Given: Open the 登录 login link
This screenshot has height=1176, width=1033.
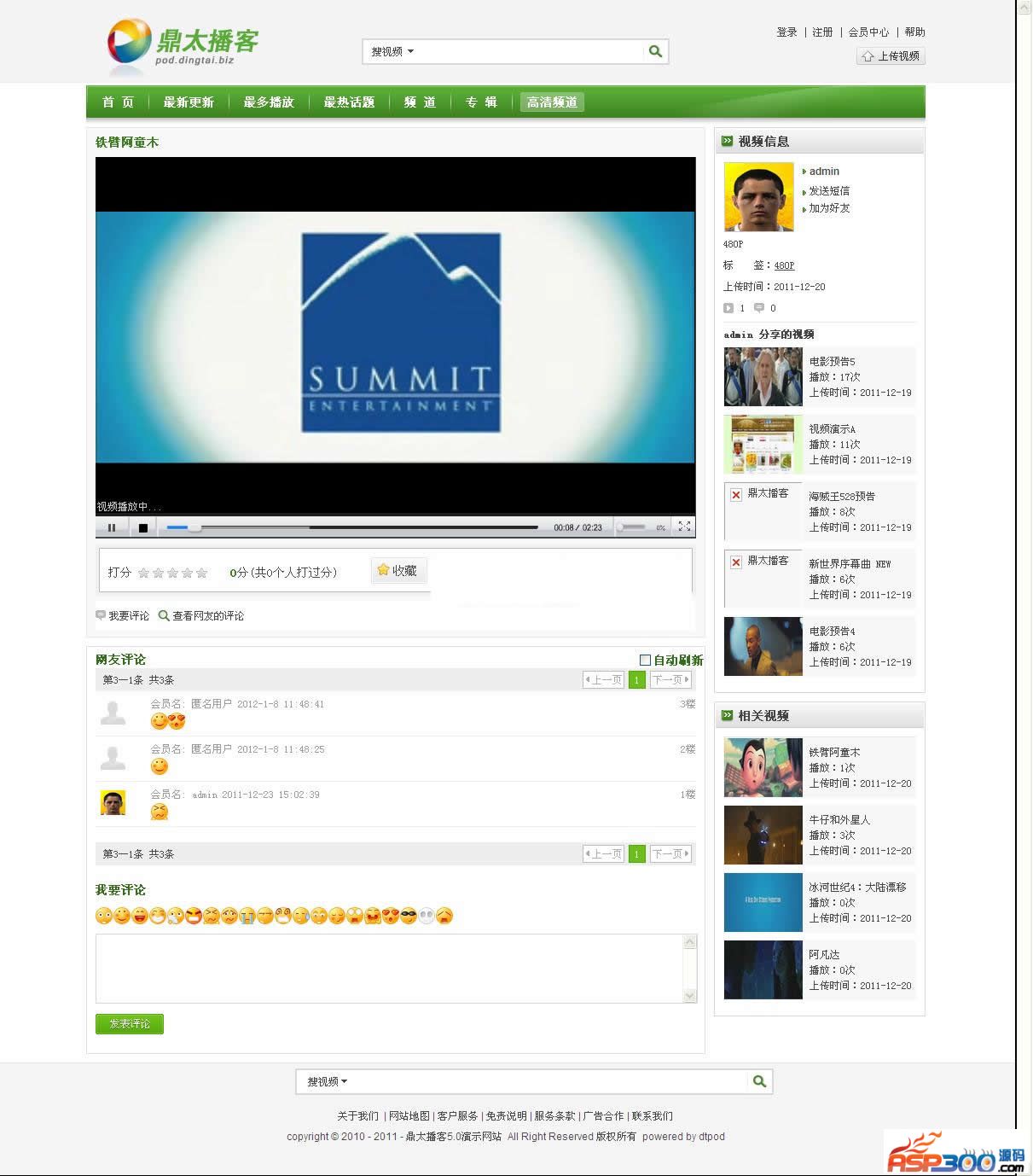Looking at the screenshot, I should click(x=786, y=32).
